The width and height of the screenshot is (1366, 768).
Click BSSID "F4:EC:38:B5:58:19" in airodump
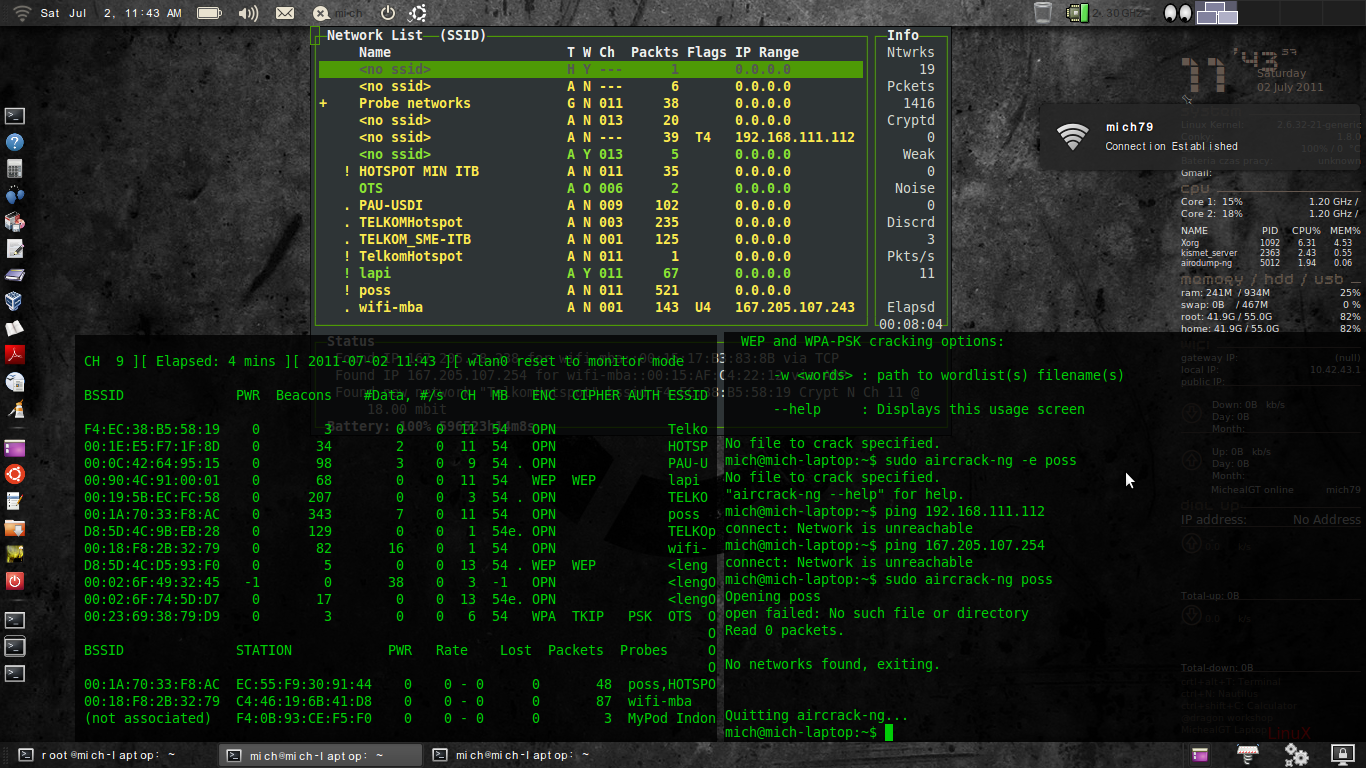pyautogui.click(x=152, y=429)
